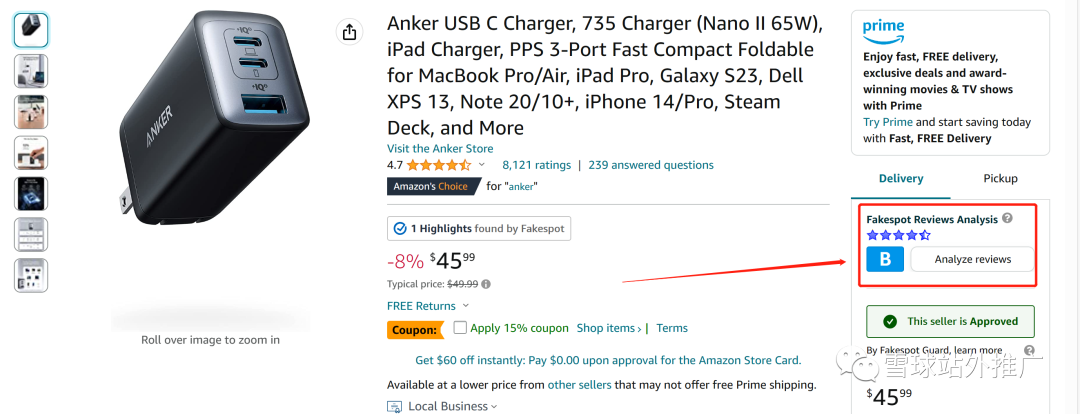
Task: Open the Visit the Anker Store link
Action: (440, 148)
